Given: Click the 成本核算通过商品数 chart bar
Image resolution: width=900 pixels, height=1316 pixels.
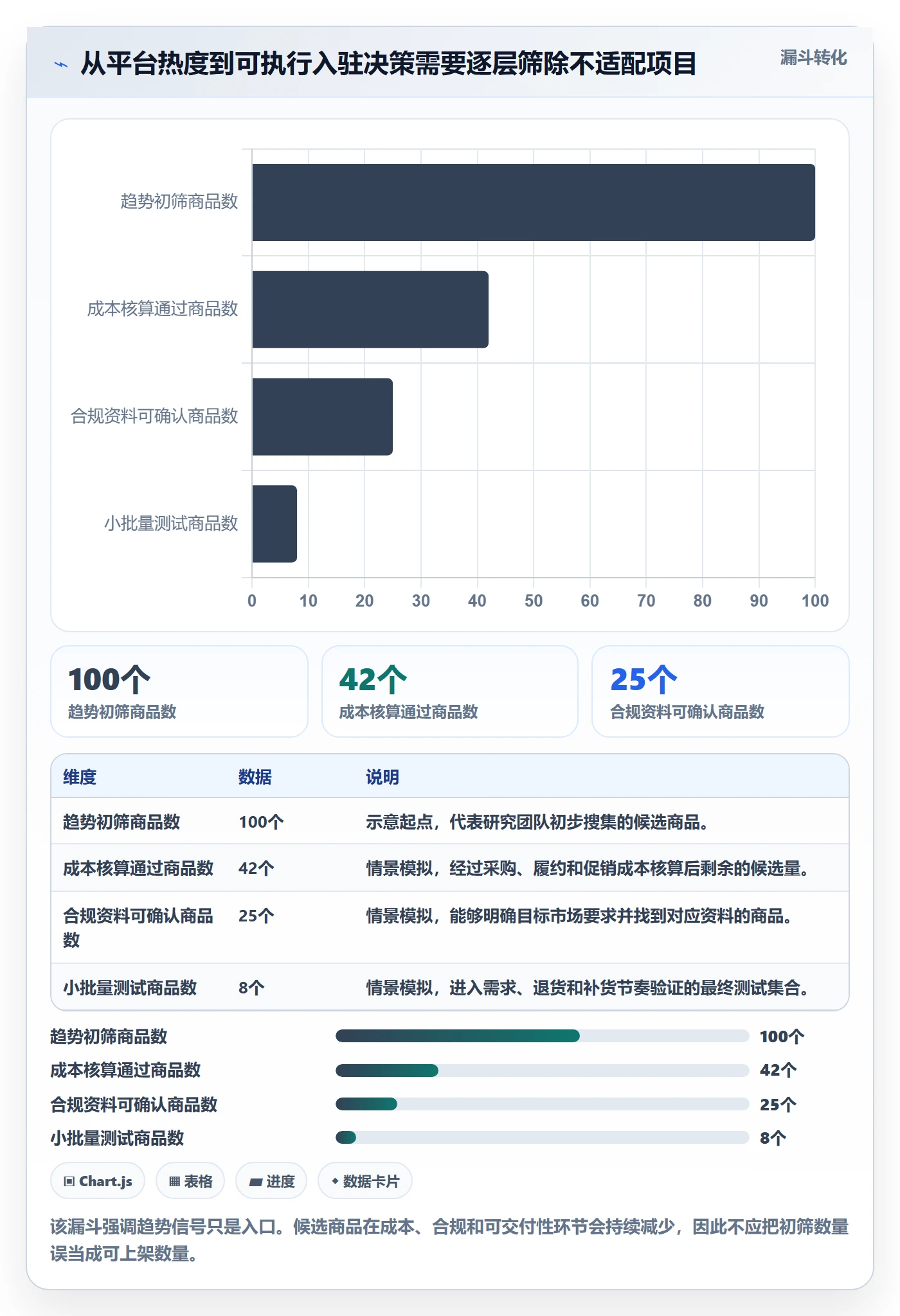Looking at the screenshot, I should pyautogui.click(x=370, y=310).
